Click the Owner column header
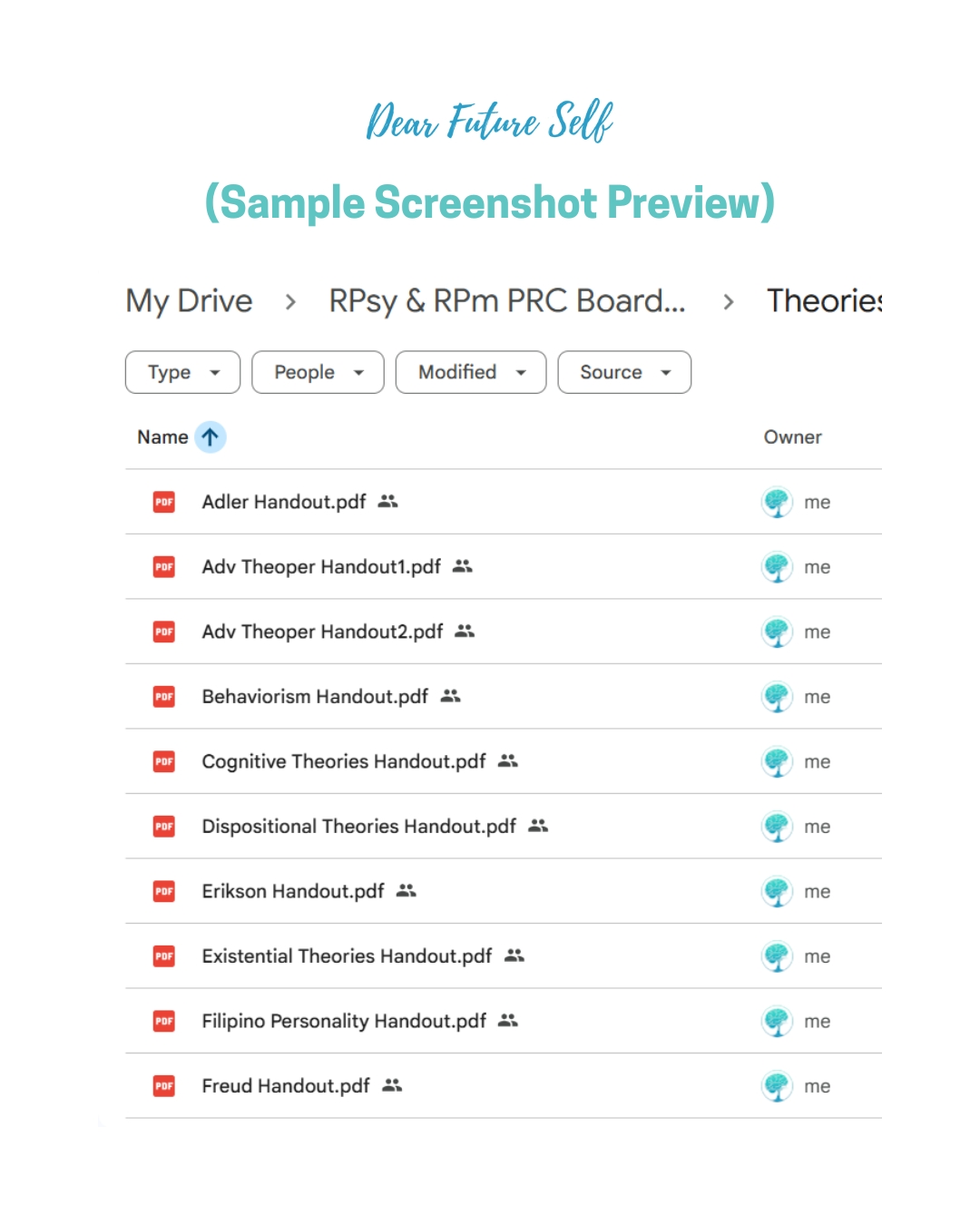Viewport: 980px width, 1225px height. 792,437
